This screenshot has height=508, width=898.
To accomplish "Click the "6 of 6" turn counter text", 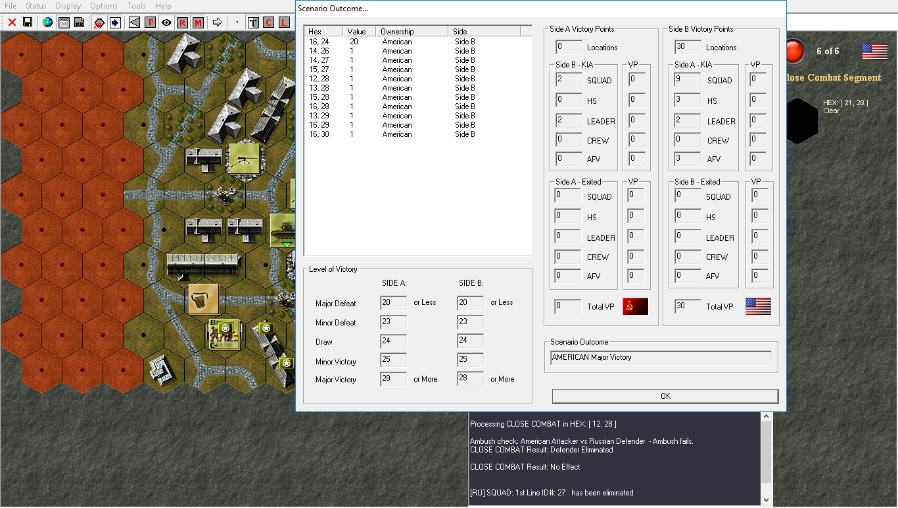I will click(828, 51).
